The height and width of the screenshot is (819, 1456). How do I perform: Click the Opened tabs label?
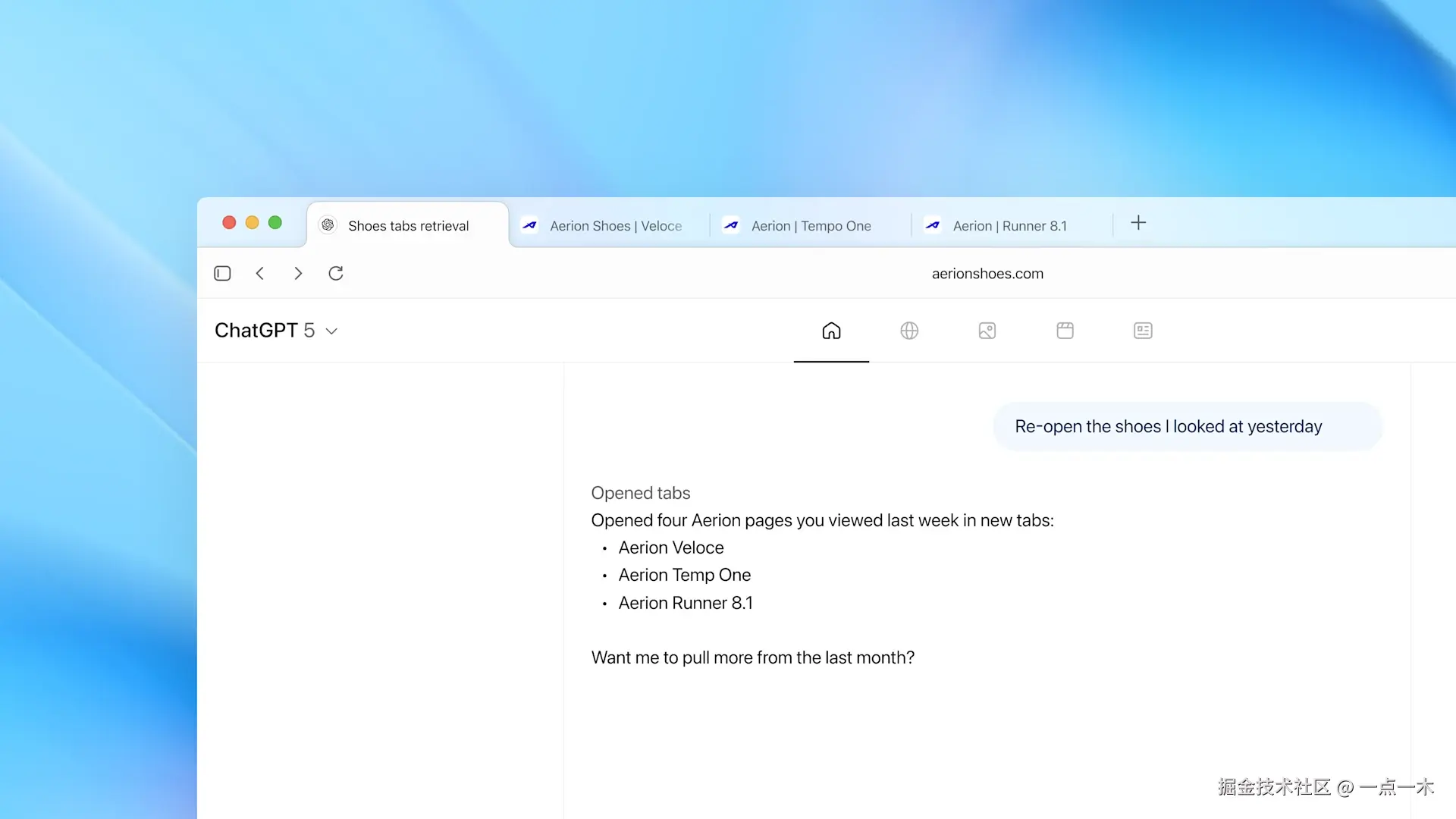pyautogui.click(x=640, y=493)
